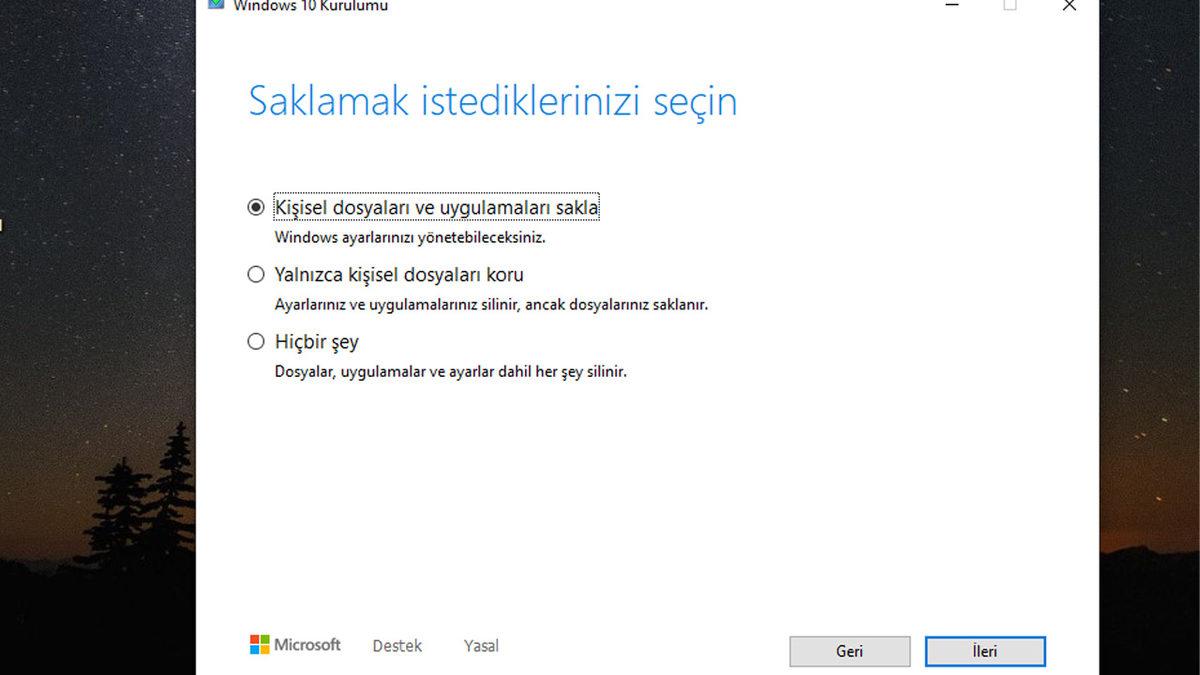
Task: Select the 'Kişisel dosyaları ve uygulamaları sakla' radio button
Action: [256, 206]
